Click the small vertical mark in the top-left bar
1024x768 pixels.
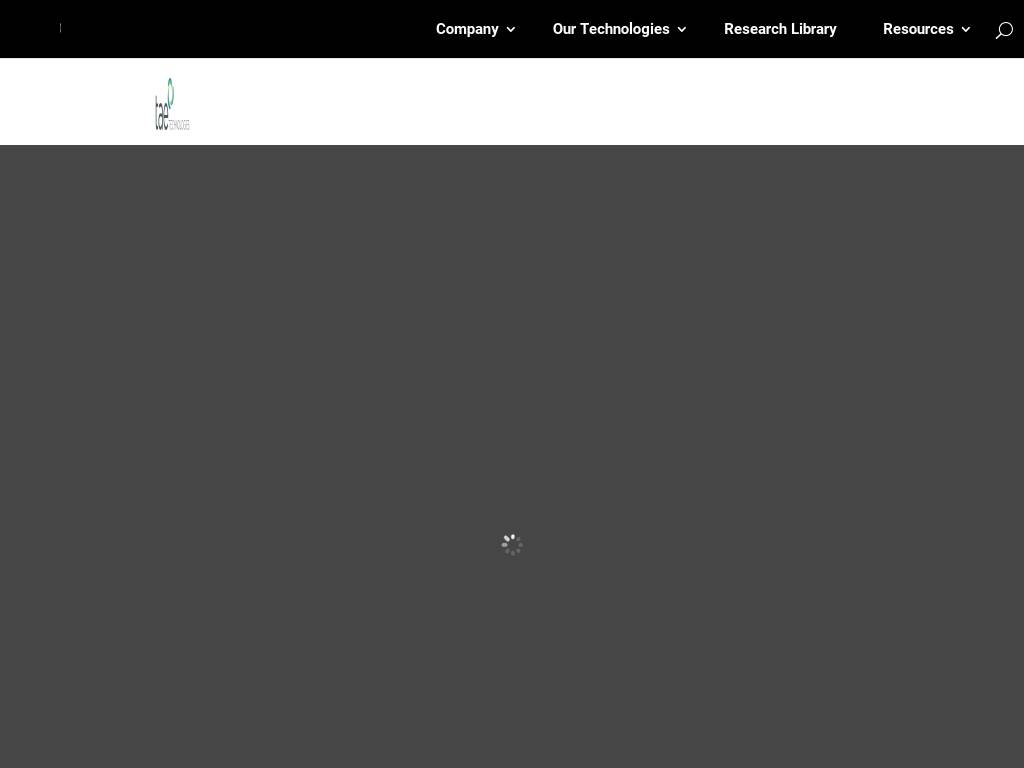point(60,28)
